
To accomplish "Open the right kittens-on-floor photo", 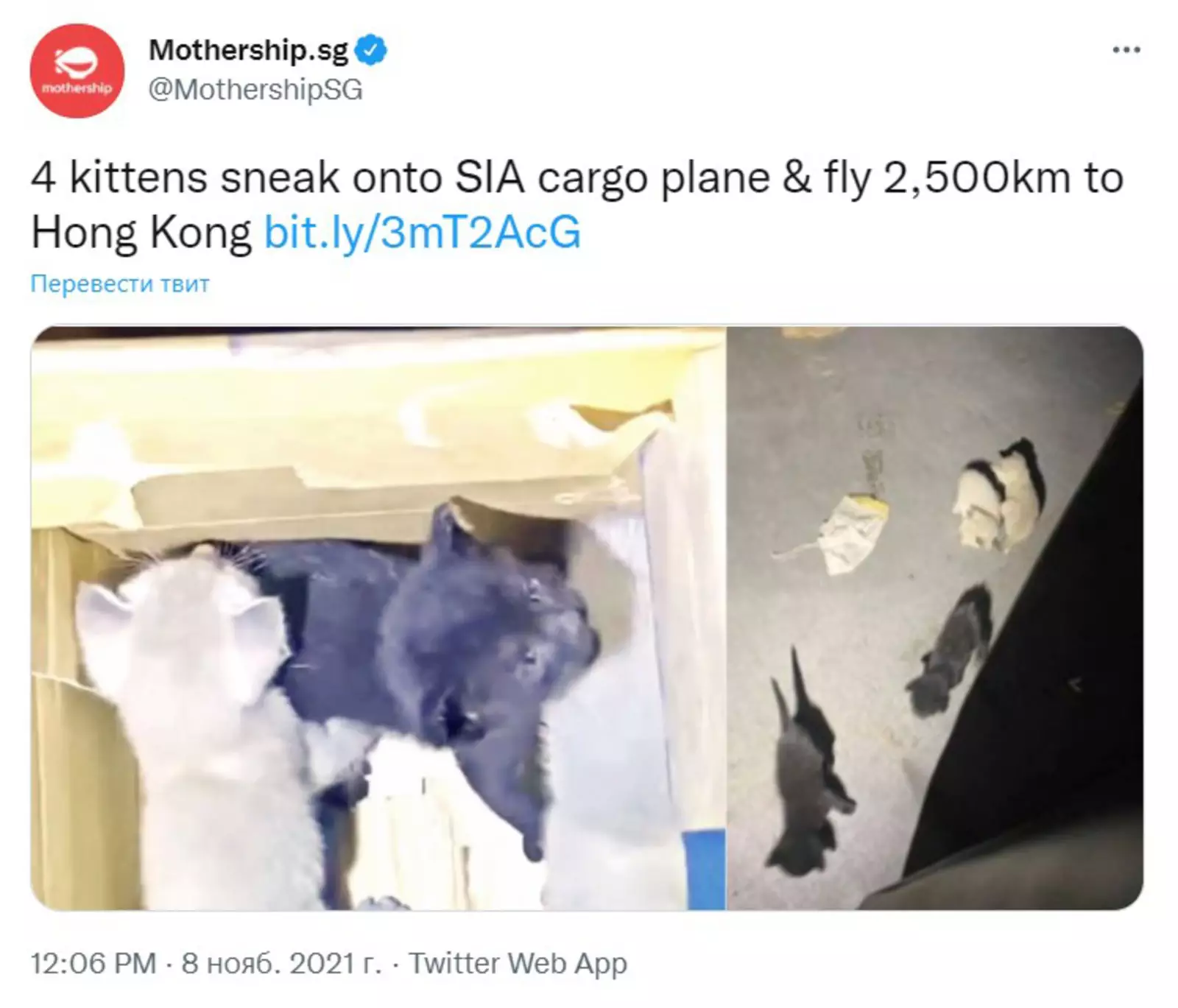I will 935,618.
